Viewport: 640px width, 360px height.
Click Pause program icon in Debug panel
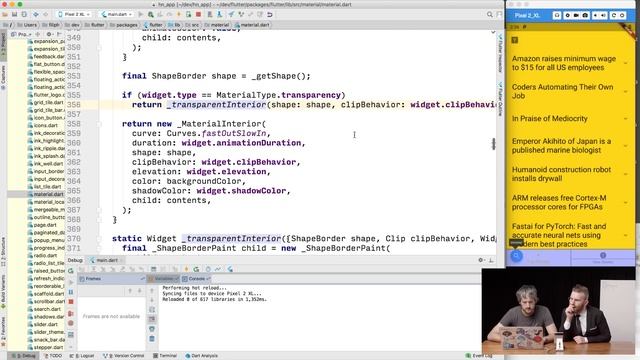point(71,292)
